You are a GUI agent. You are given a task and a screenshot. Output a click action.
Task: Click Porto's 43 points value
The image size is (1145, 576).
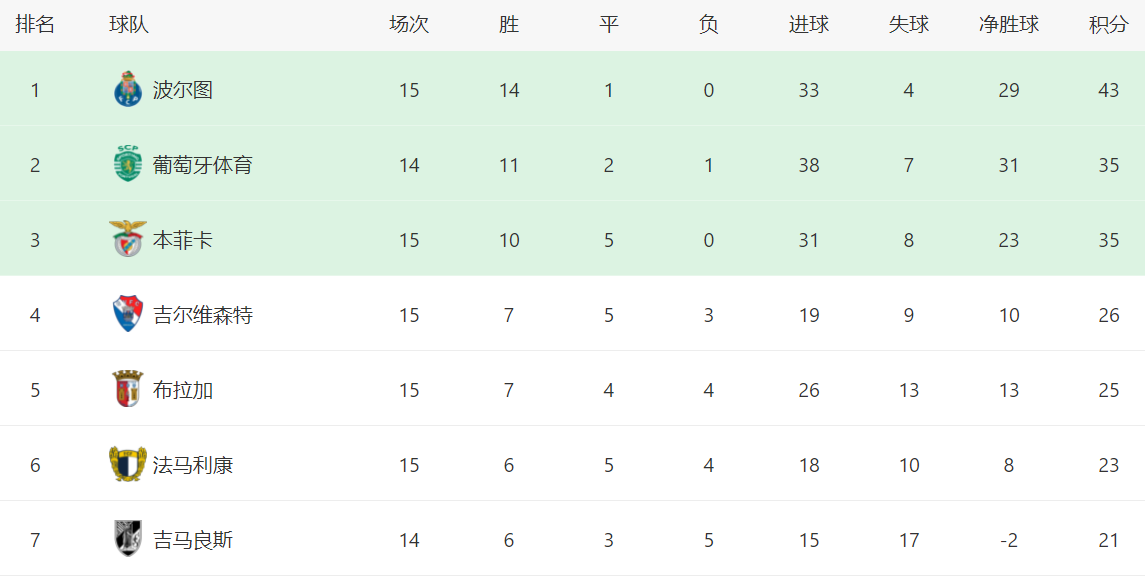pyautogui.click(x=1108, y=90)
